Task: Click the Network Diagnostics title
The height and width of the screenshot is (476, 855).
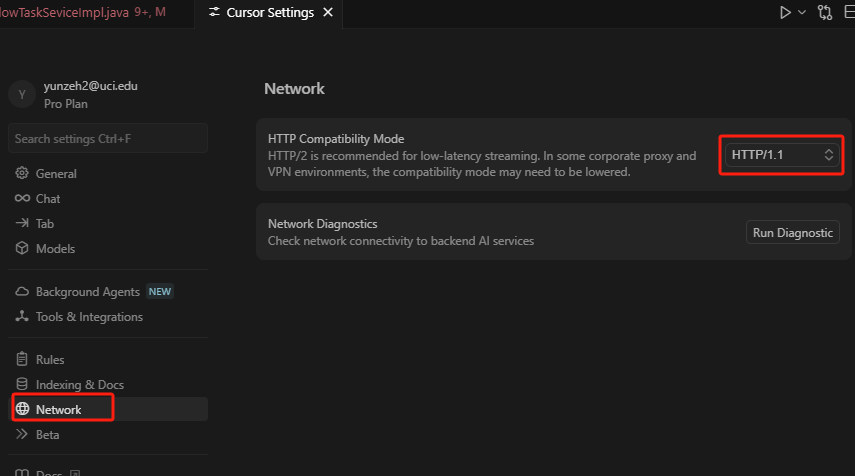Action: tap(322, 224)
